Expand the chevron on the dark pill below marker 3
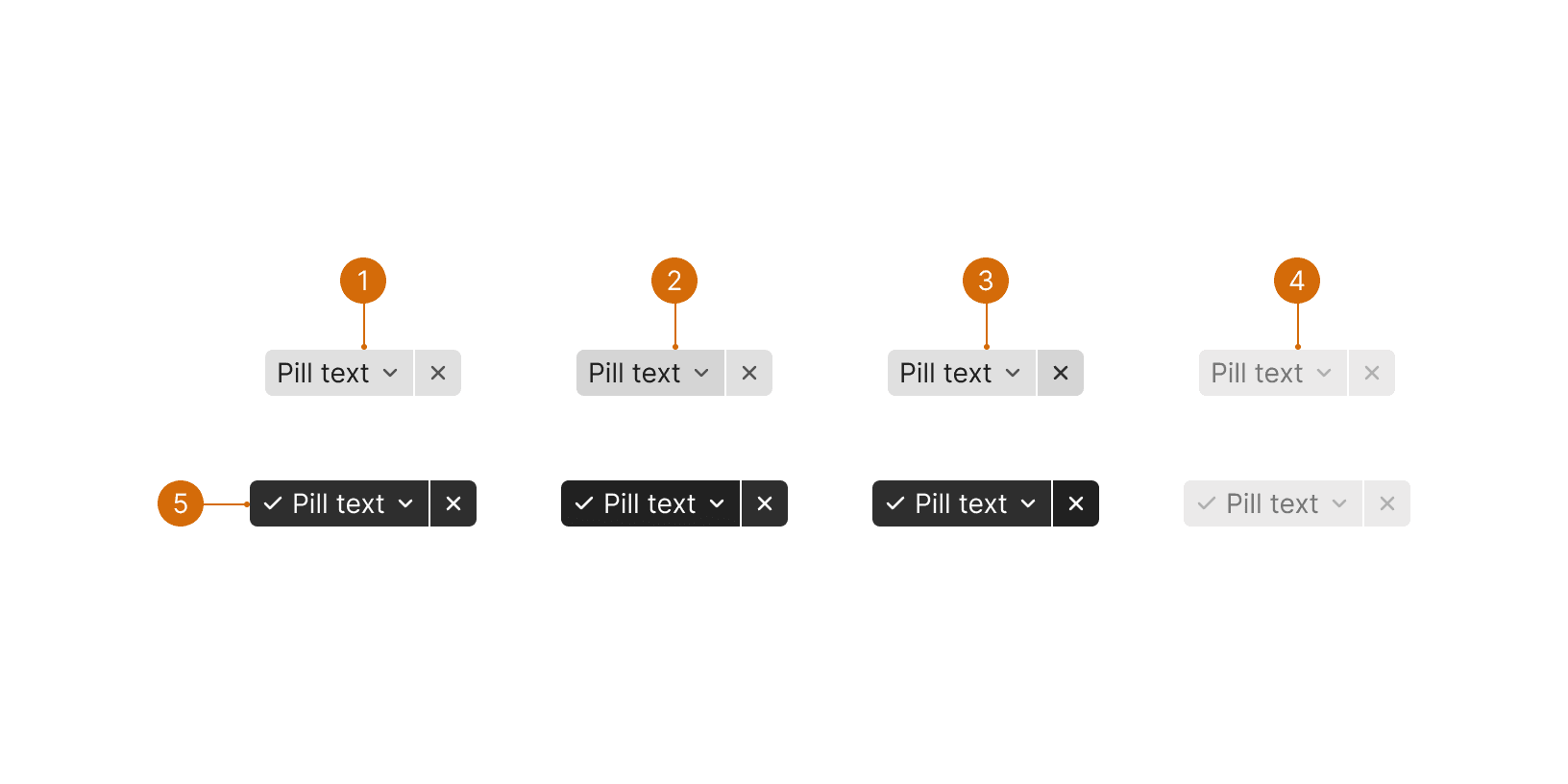1568x784 pixels. (1028, 503)
